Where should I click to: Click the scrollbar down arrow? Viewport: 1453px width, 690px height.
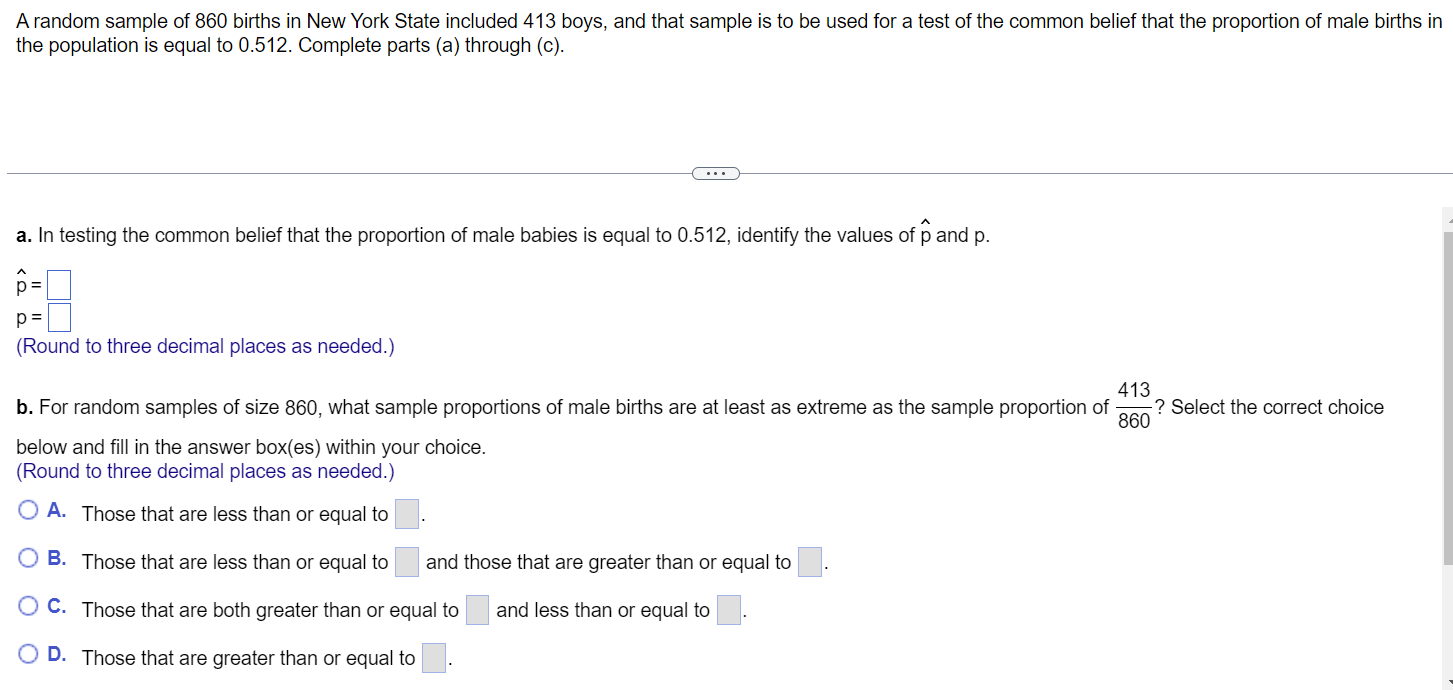pos(1446,680)
